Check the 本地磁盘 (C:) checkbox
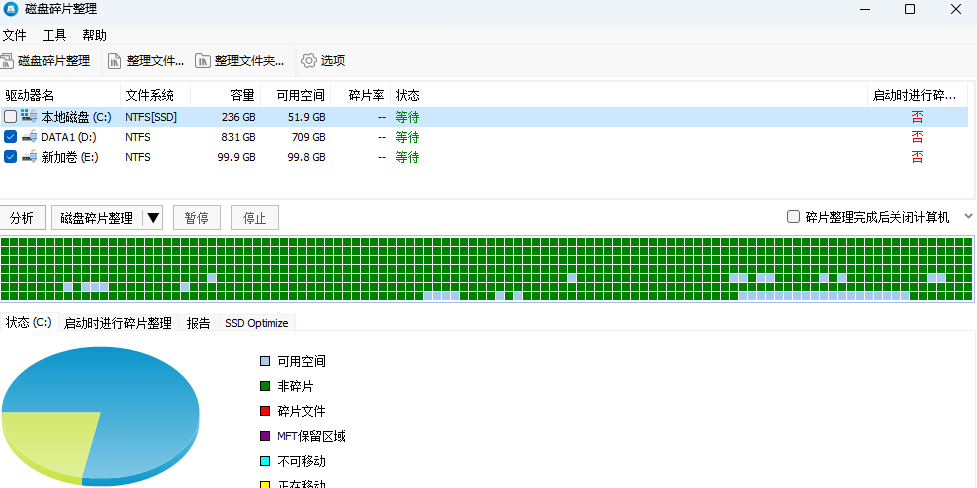Viewport: 977px width, 488px height. 10,117
